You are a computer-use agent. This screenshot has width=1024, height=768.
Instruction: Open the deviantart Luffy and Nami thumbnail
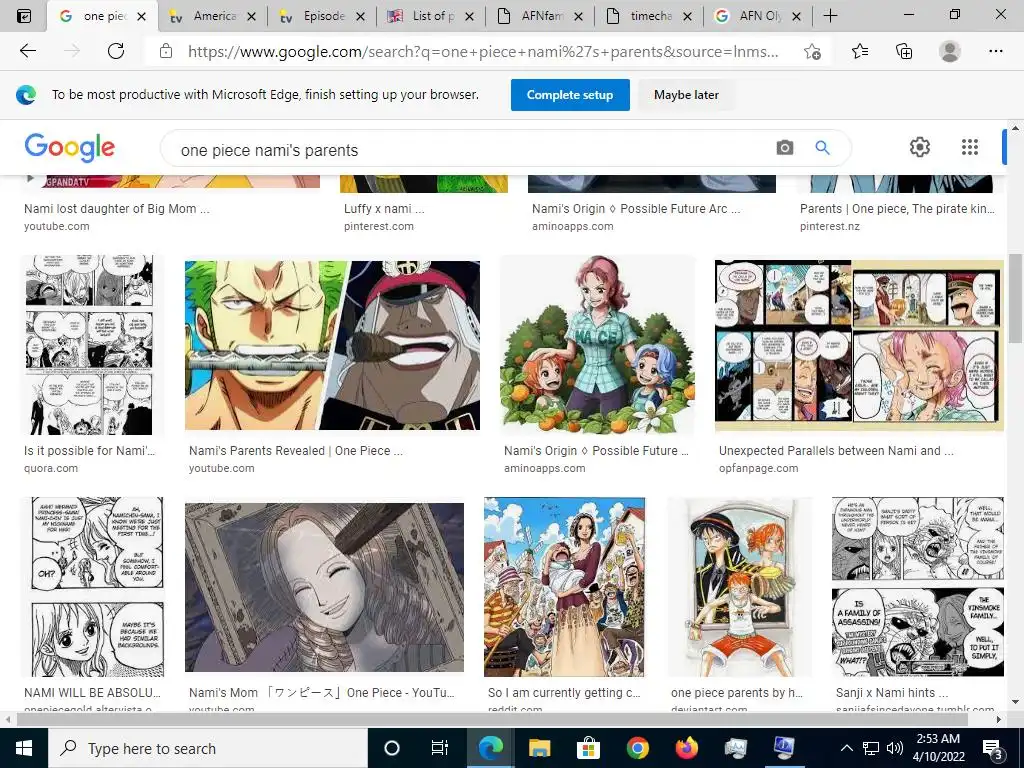[739, 587]
